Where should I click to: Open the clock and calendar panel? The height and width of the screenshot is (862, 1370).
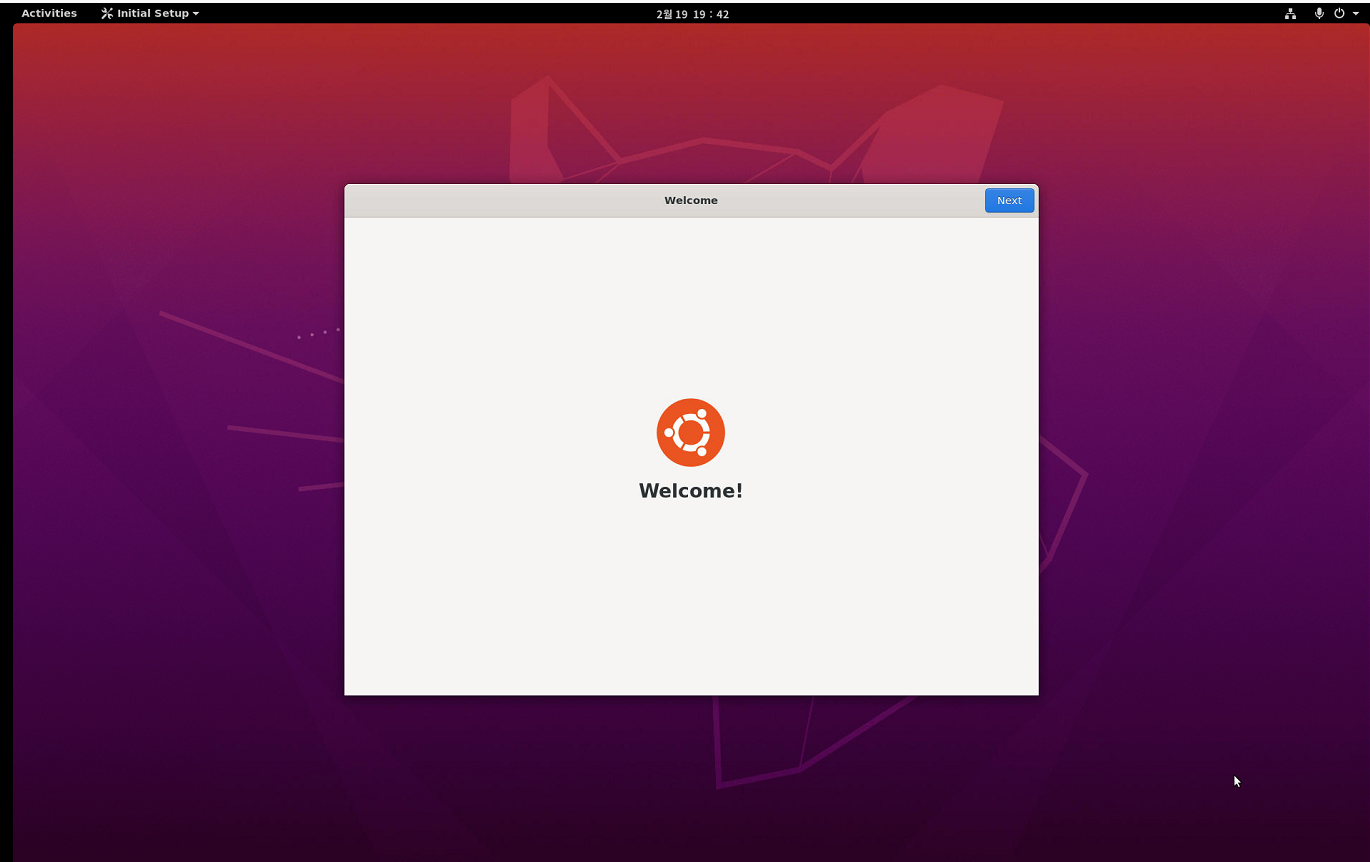pyautogui.click(x=692, y=14)
